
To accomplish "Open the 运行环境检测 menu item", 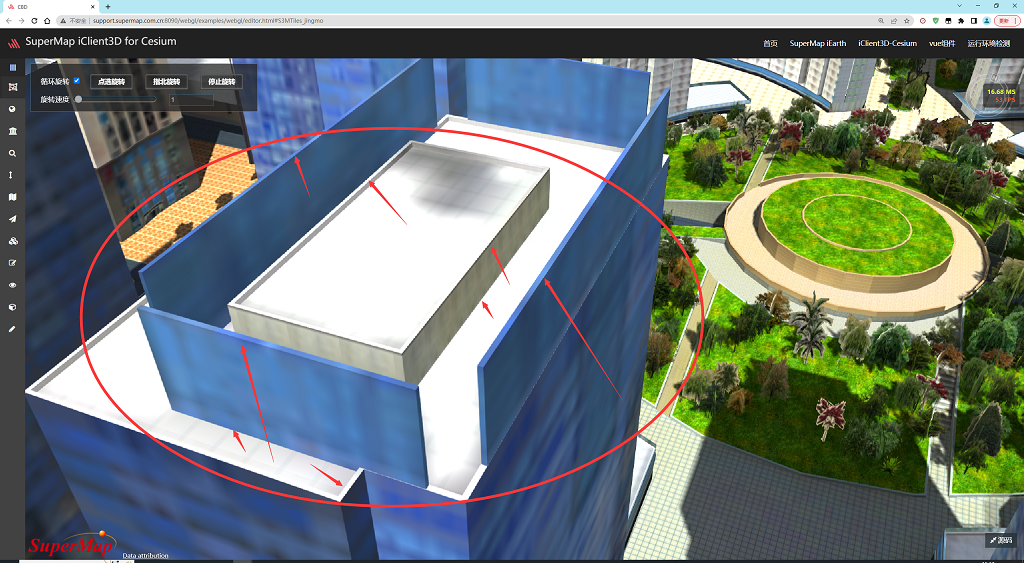I will pyautogui.click(x=989, y=43).
